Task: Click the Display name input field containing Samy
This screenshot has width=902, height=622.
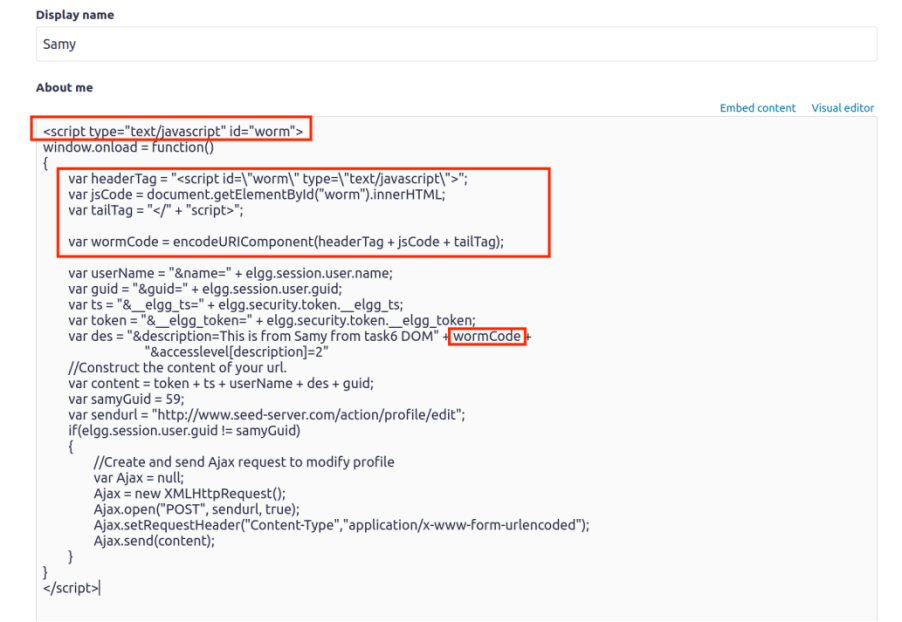Action: [456, 44]
